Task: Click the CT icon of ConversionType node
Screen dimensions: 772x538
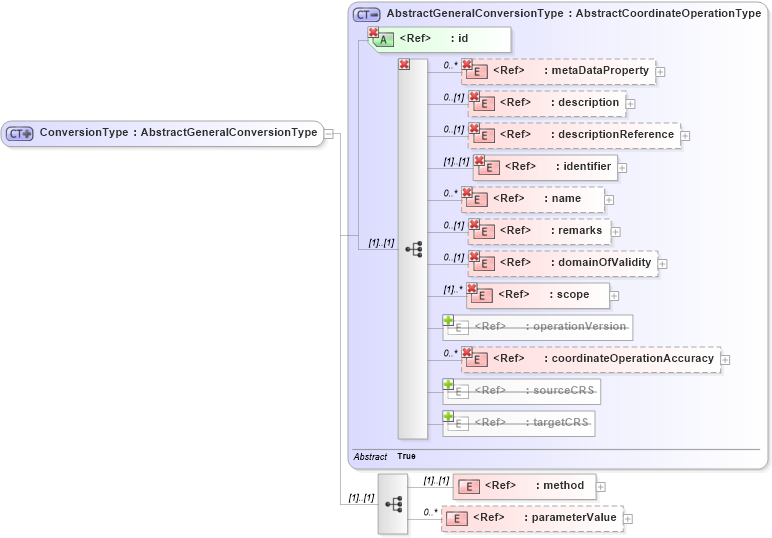Action: (20, 133)
